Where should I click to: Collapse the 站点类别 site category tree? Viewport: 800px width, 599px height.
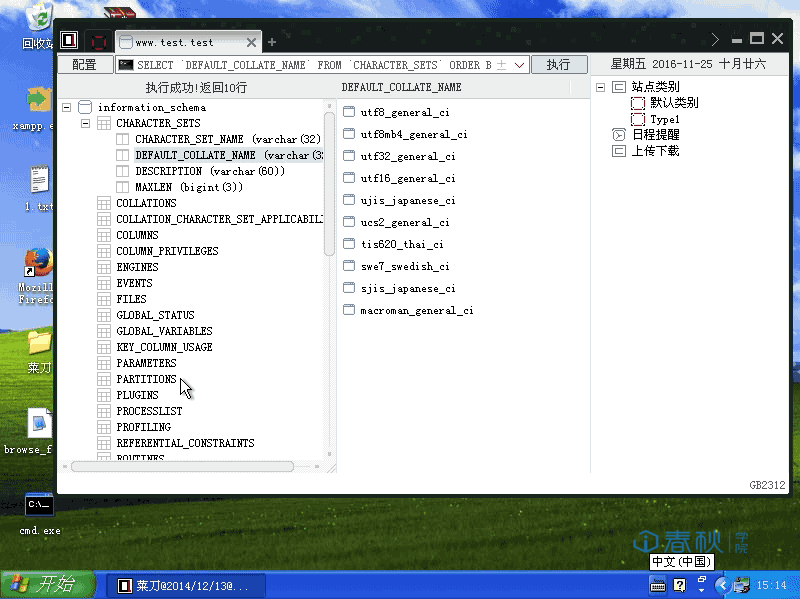[x=601, y=86]
